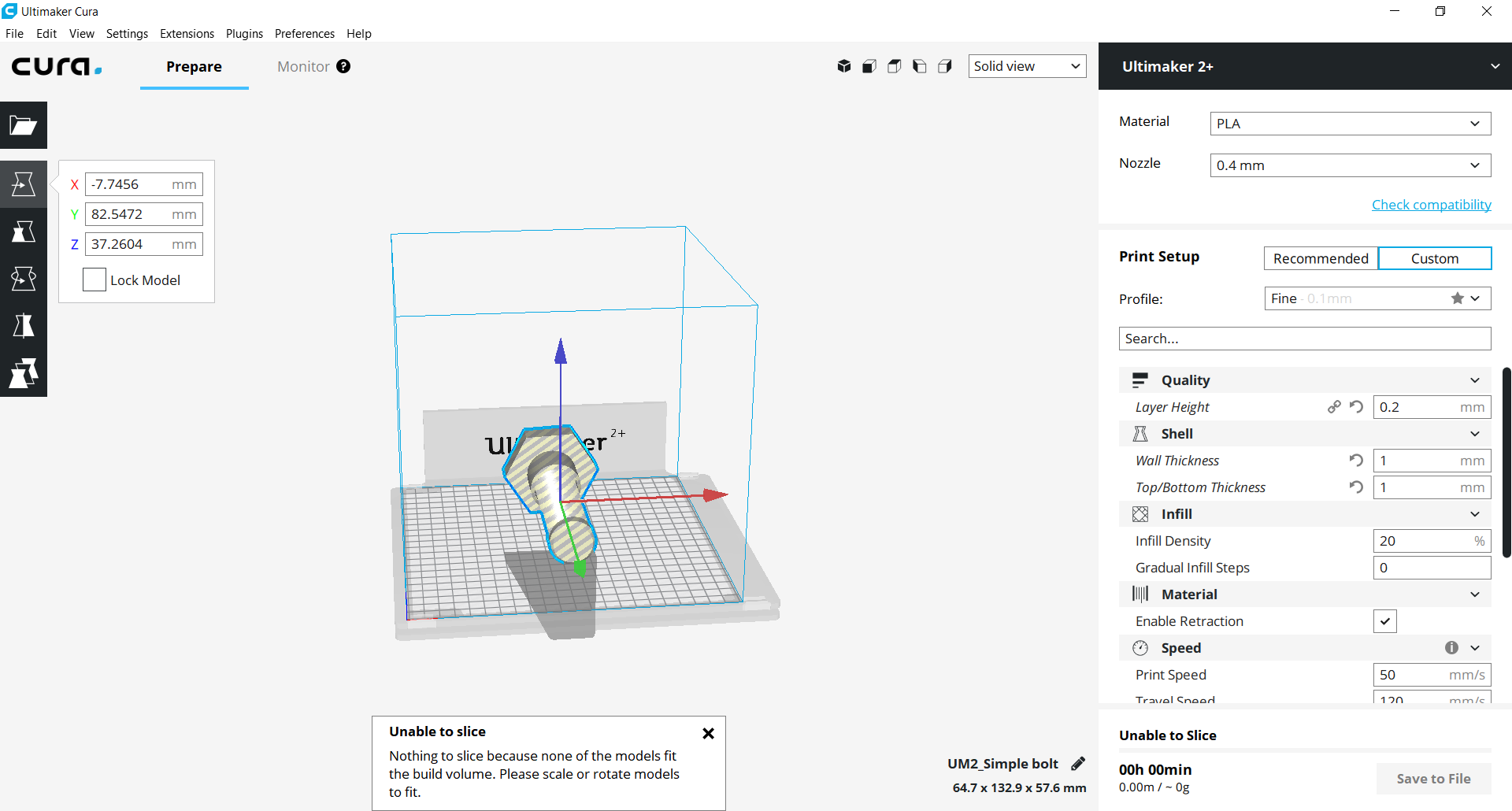Screen dimensions: 1512x811
Task: Click the X position input field
Action: click(144, 184)
